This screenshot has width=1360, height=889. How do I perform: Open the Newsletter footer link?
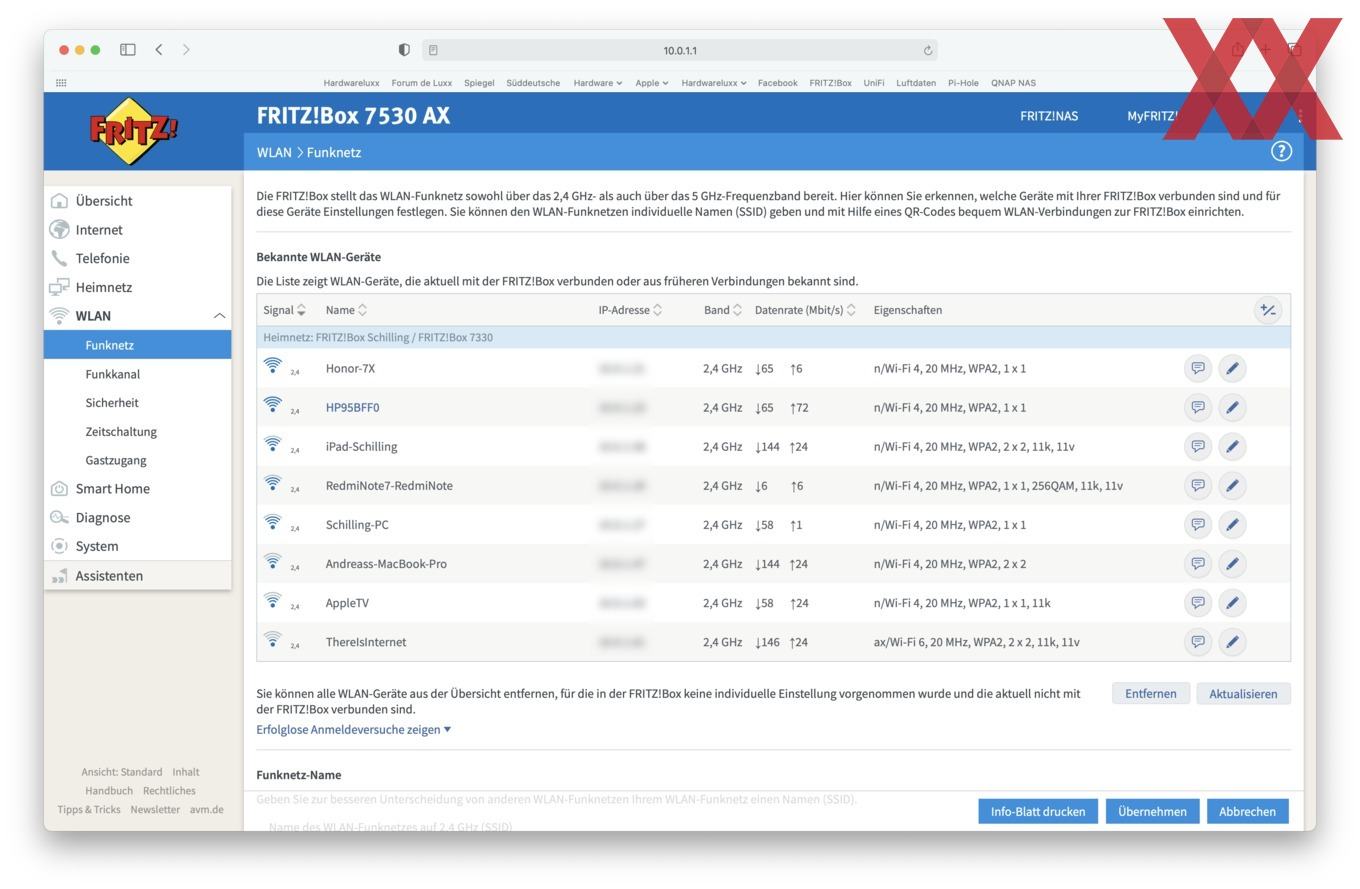pos(155,809)
